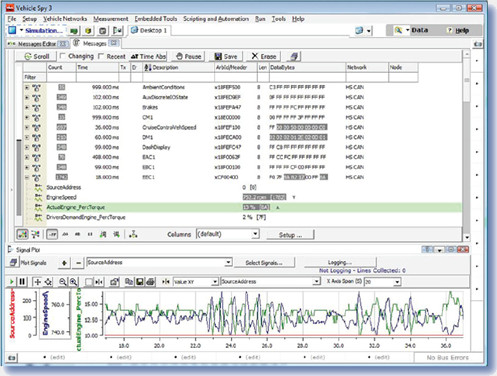Click the Save button
Screen dimensions: 497x376
click(x=226, y=56)
